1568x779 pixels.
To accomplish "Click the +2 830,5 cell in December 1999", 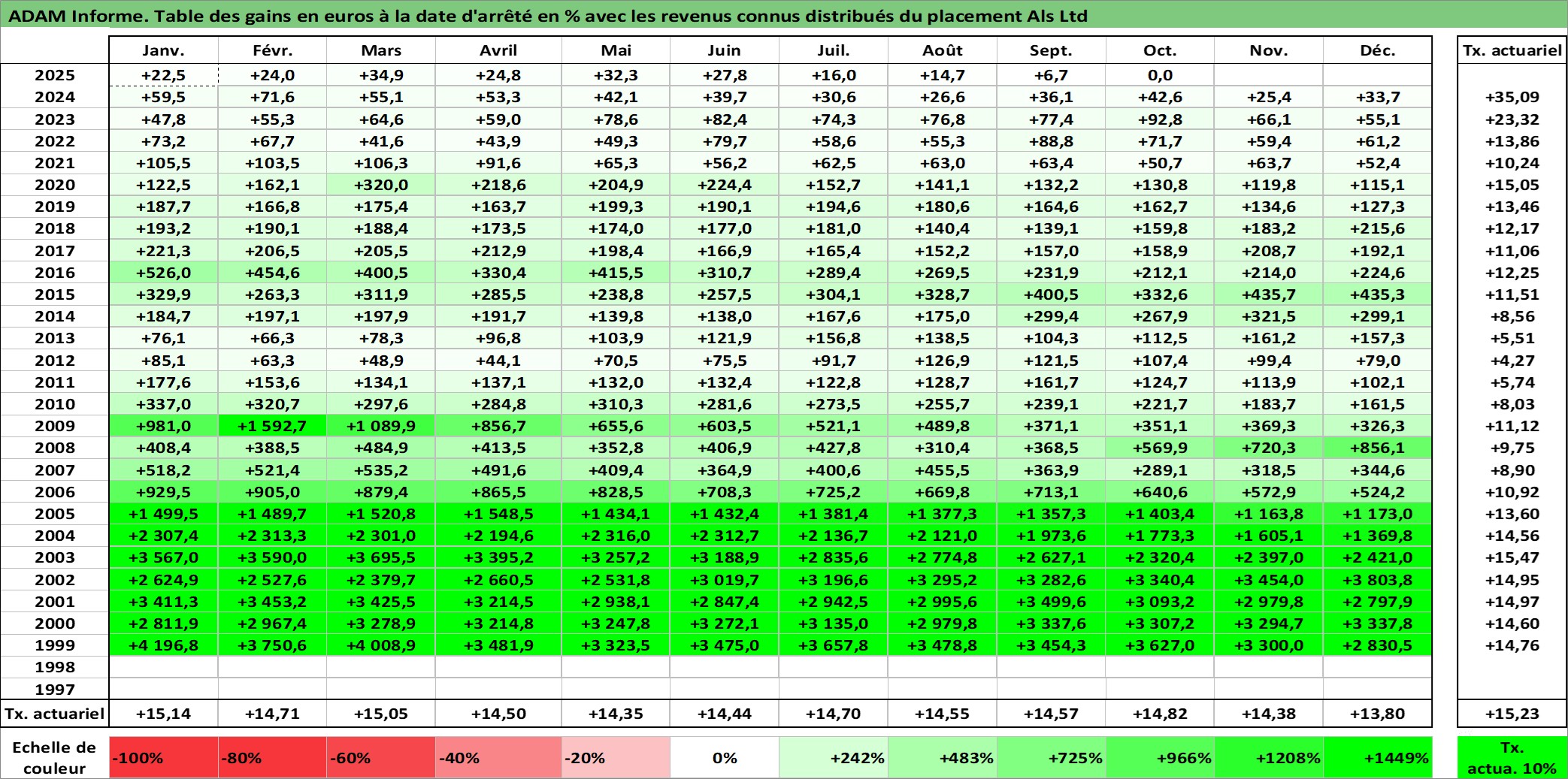I will point(1378,645).
